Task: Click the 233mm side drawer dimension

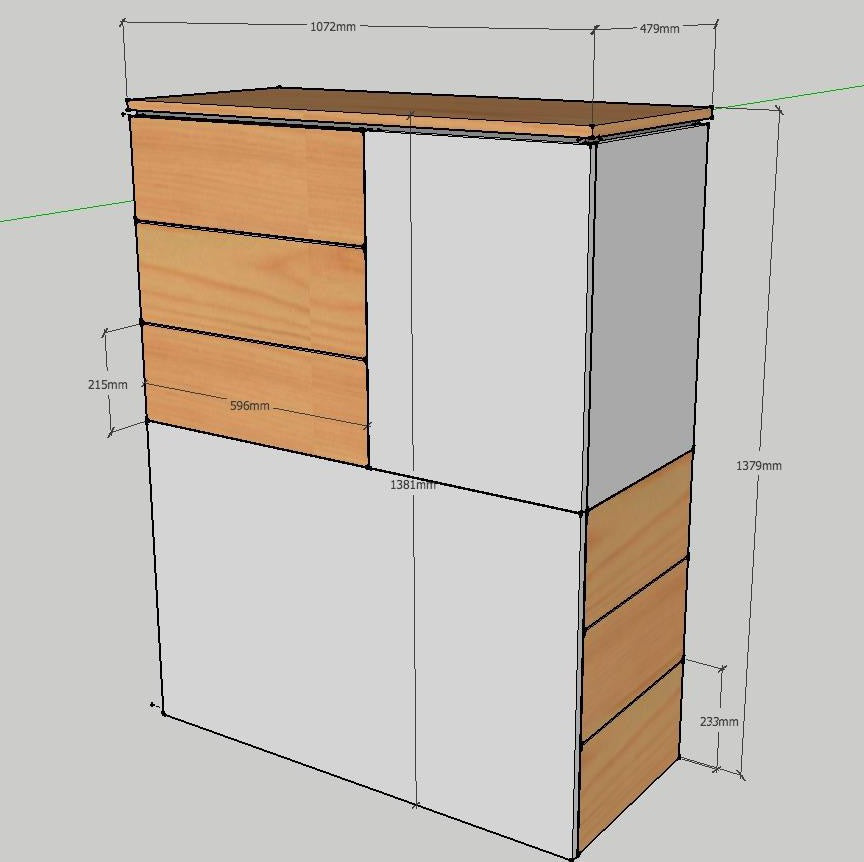Action: pyautogui.click(x=718, y=721)
